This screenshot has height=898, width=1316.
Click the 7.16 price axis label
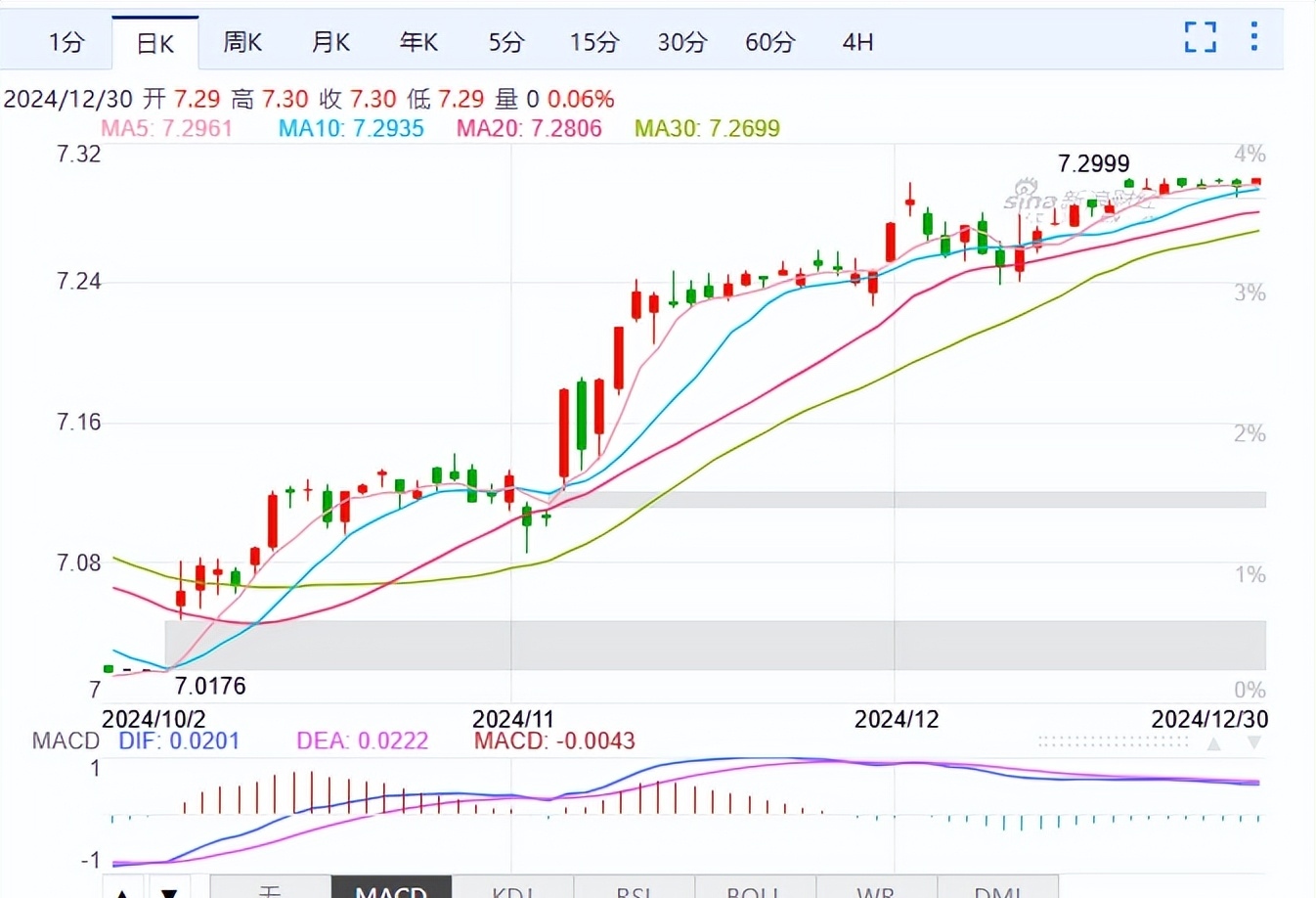tap(79, 423)
